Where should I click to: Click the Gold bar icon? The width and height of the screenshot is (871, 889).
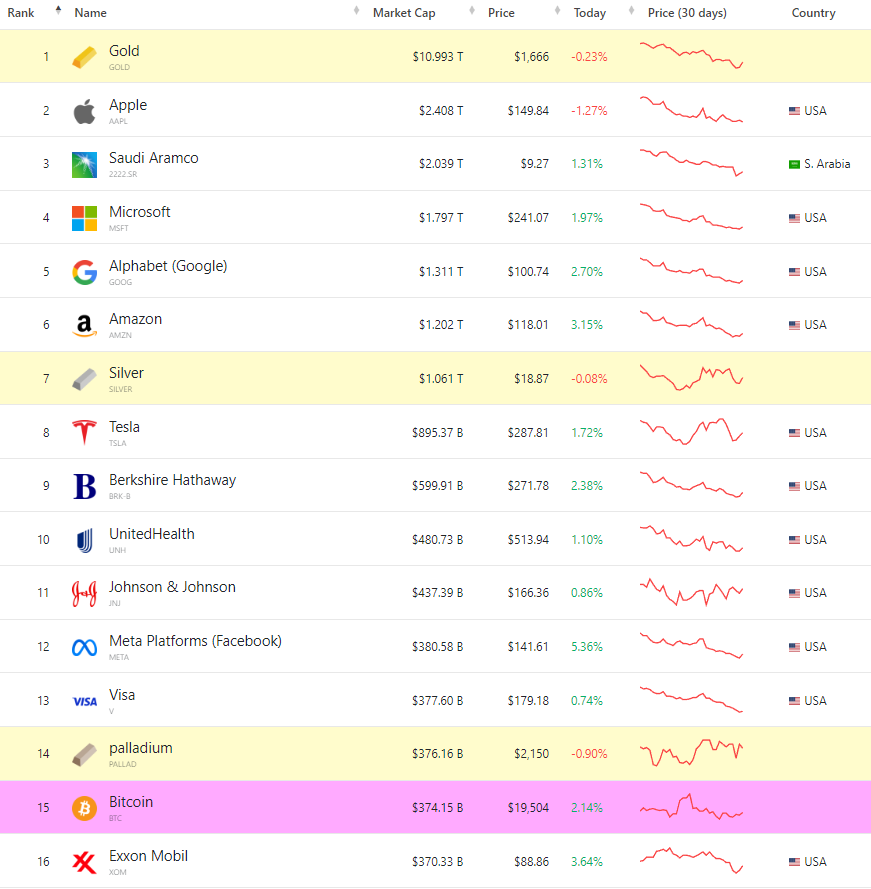click(84, 57)
